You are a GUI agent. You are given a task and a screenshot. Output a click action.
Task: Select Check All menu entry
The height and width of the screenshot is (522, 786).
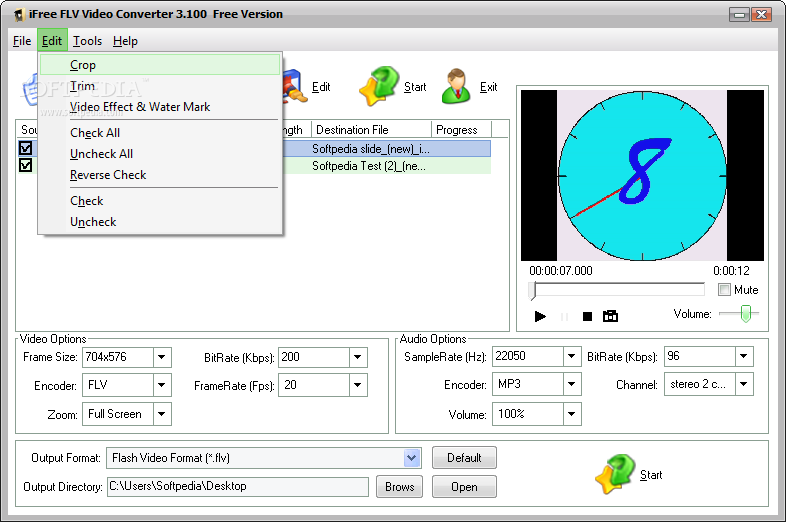(x=160, y=133)
